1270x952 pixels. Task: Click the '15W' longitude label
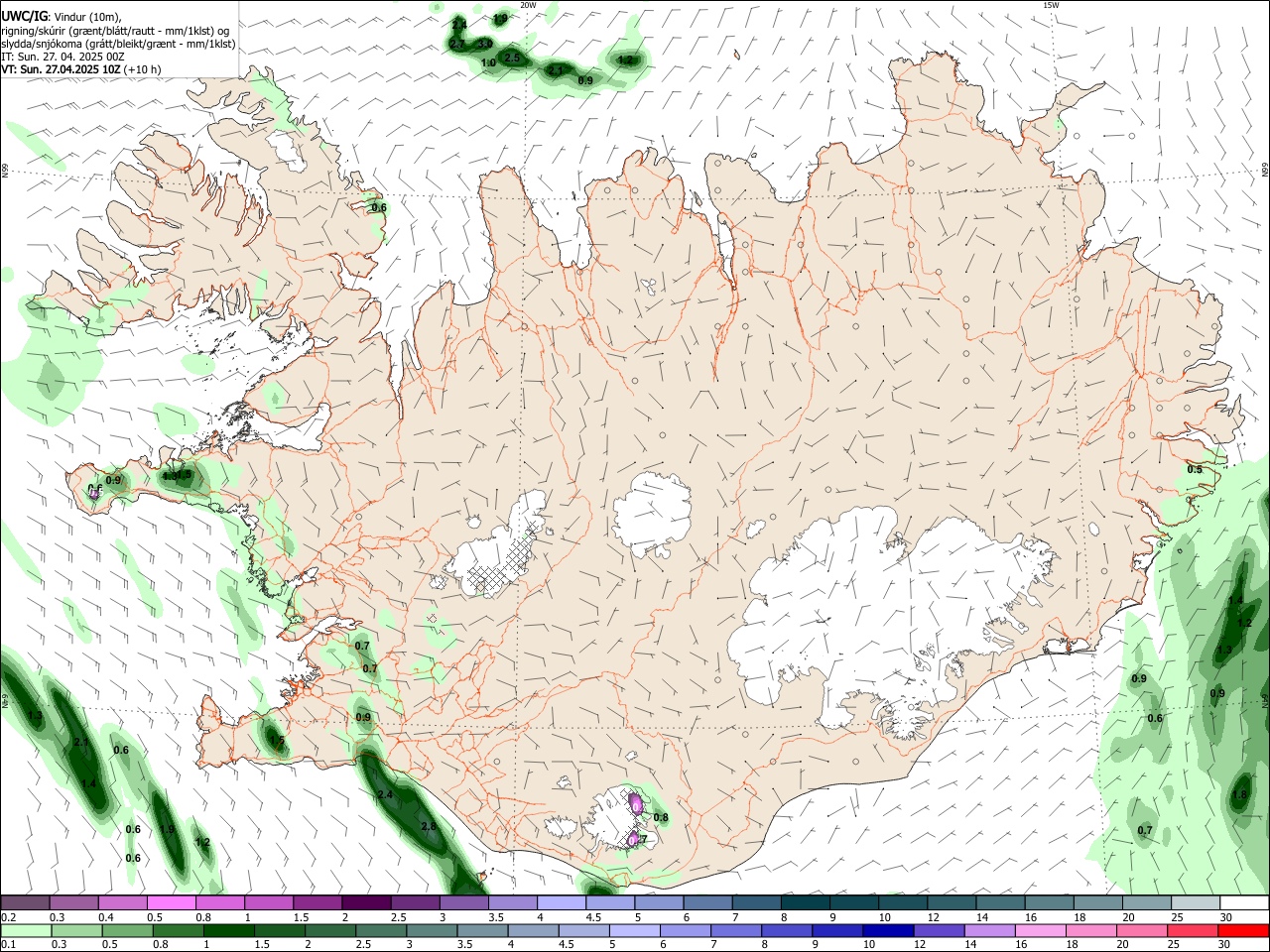(x=1051, y=5)
